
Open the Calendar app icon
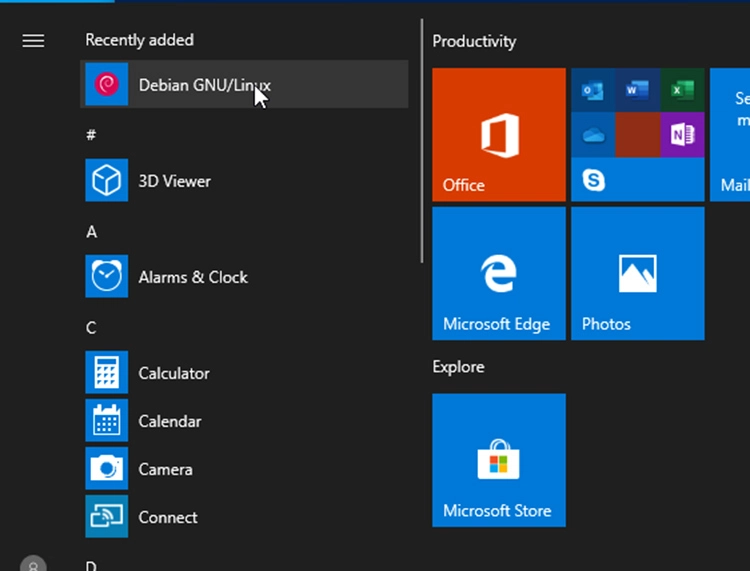pyautogui.click(x=107, y=420)
